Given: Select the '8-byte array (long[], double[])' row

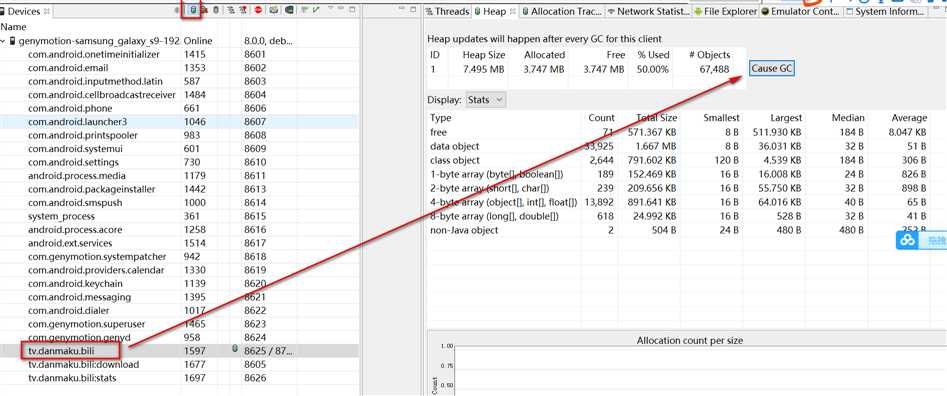Looking at the screenshot, I should point(678,216).
